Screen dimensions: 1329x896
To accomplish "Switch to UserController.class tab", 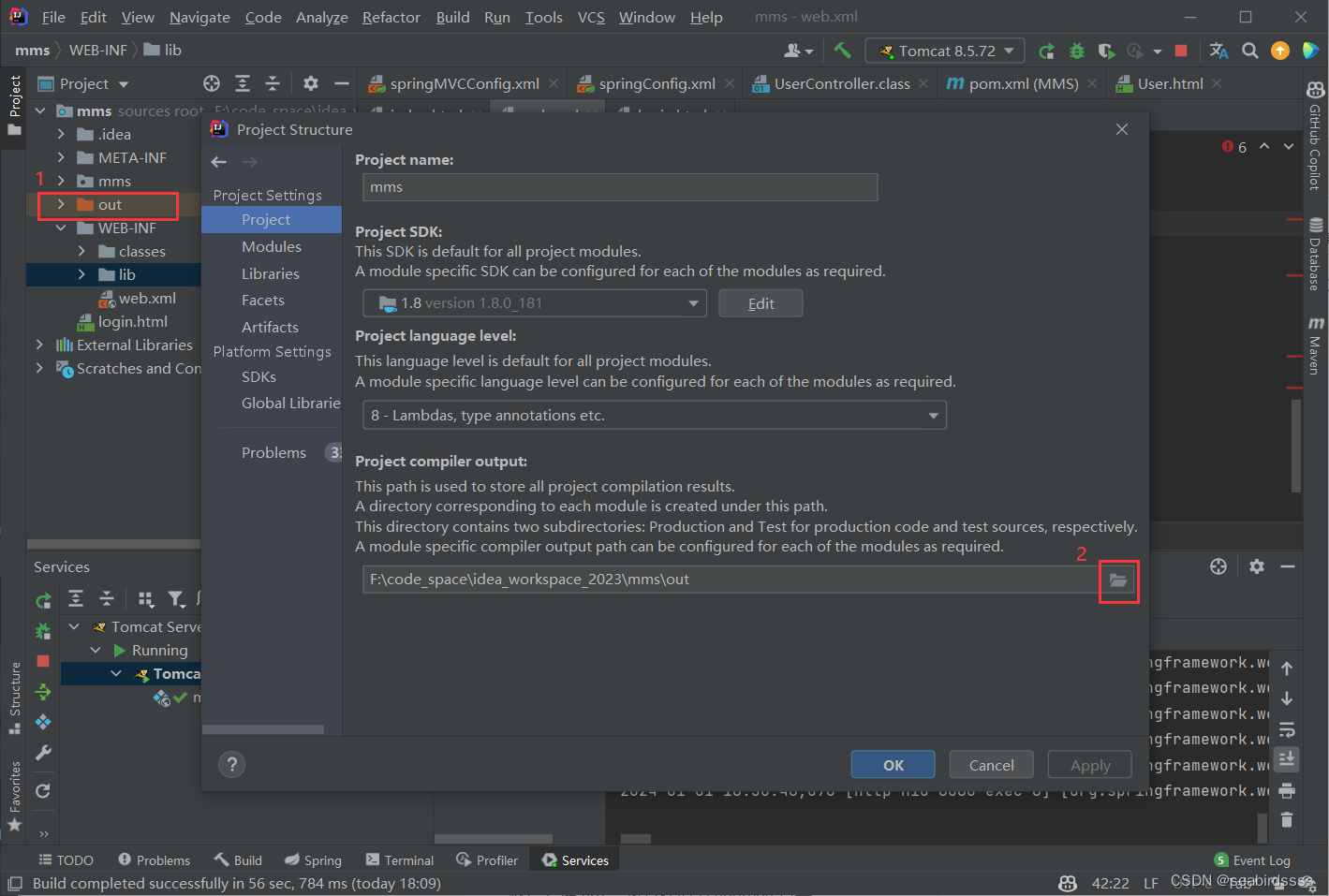I will tap(841, 83).
